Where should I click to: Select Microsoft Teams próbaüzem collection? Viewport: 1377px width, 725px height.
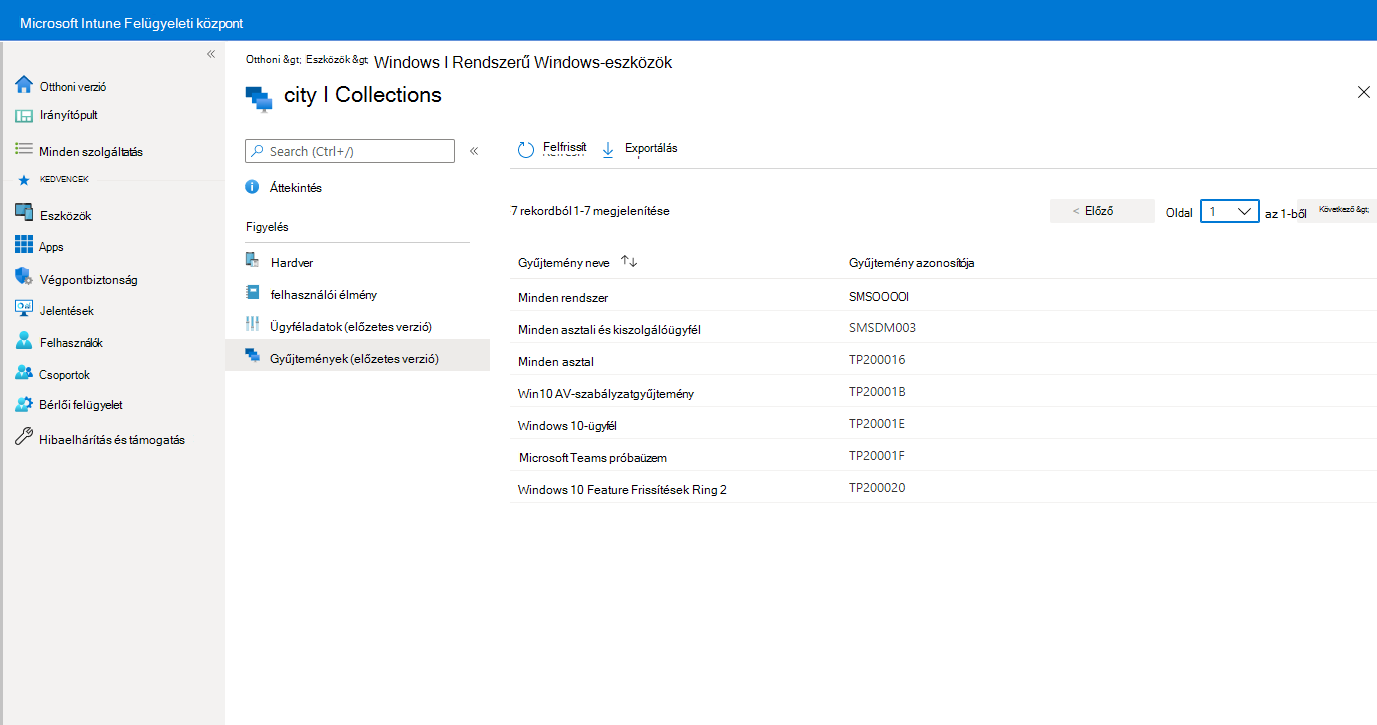coord(943,457)
